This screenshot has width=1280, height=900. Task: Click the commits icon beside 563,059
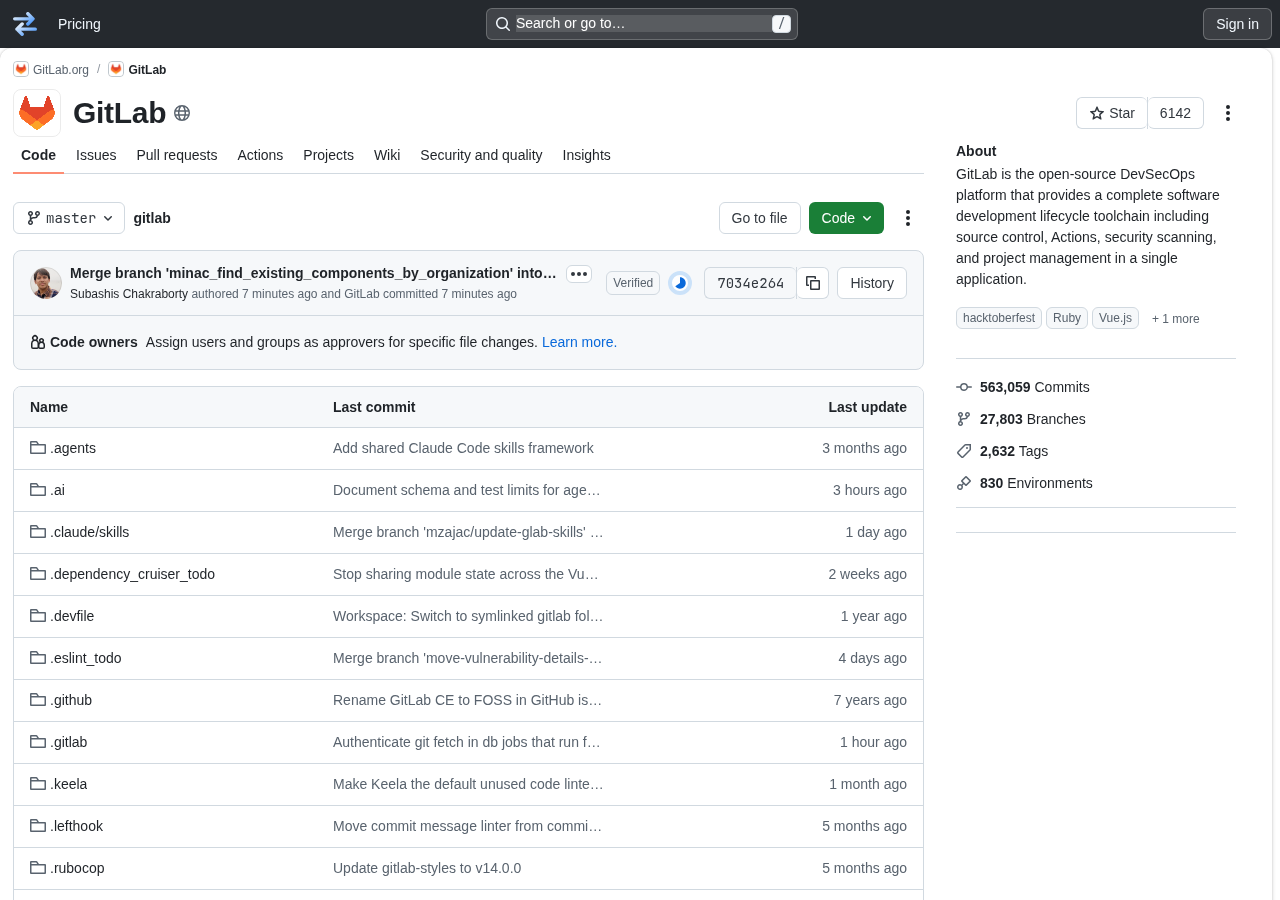pyautogui.click(x=964, y=387)
